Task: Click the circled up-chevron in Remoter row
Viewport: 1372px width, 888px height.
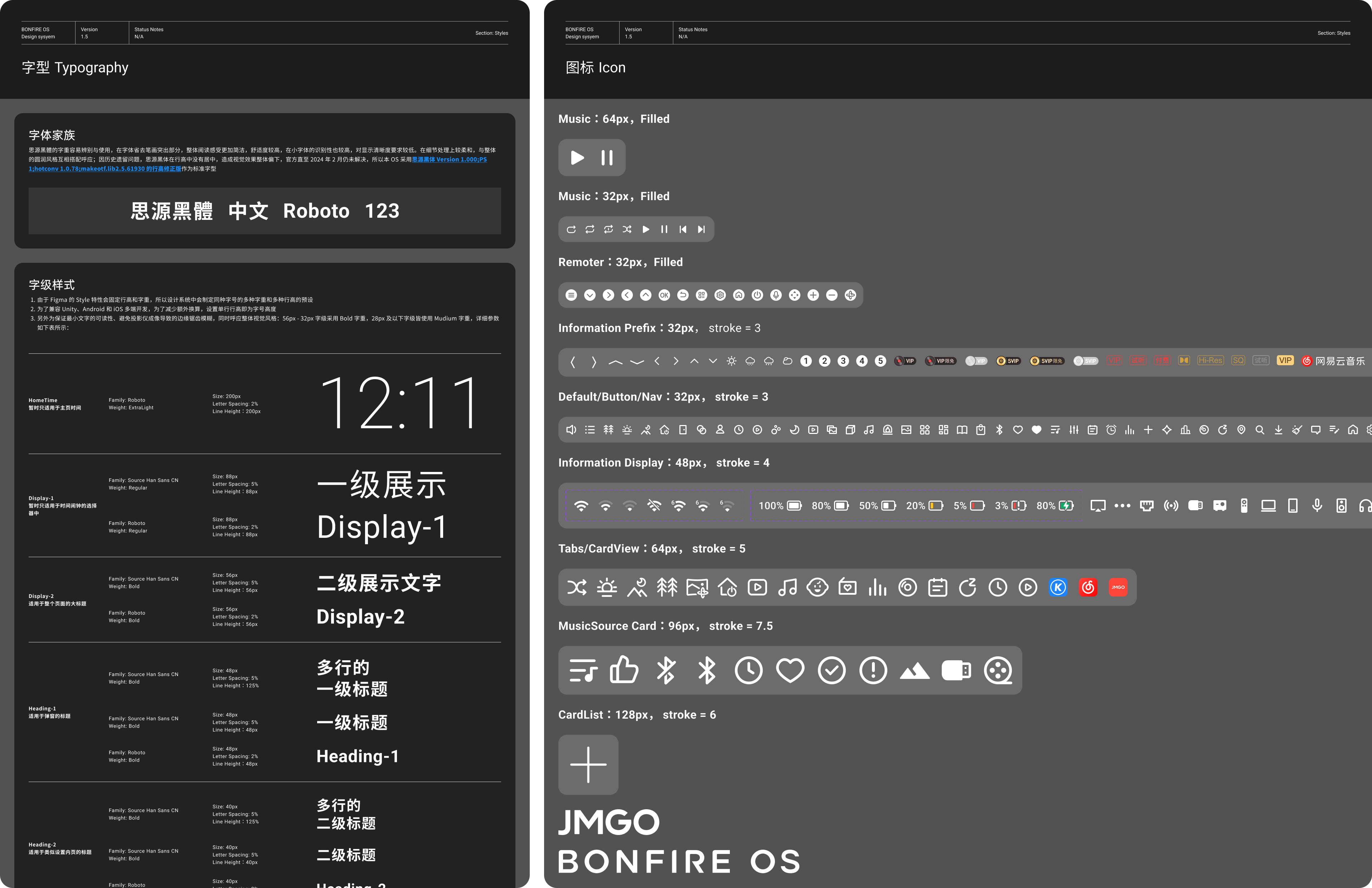Action: point(646,295)
